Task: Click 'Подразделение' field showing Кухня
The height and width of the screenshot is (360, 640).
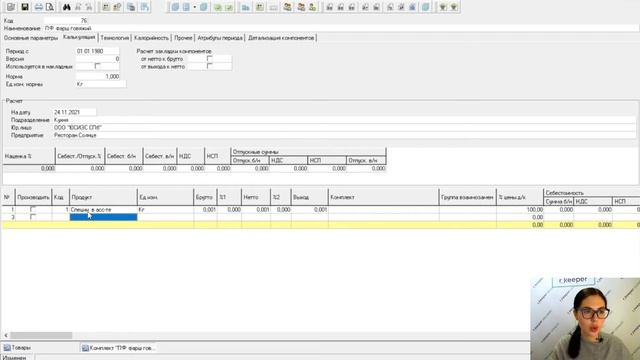Action: coord(344,120)
